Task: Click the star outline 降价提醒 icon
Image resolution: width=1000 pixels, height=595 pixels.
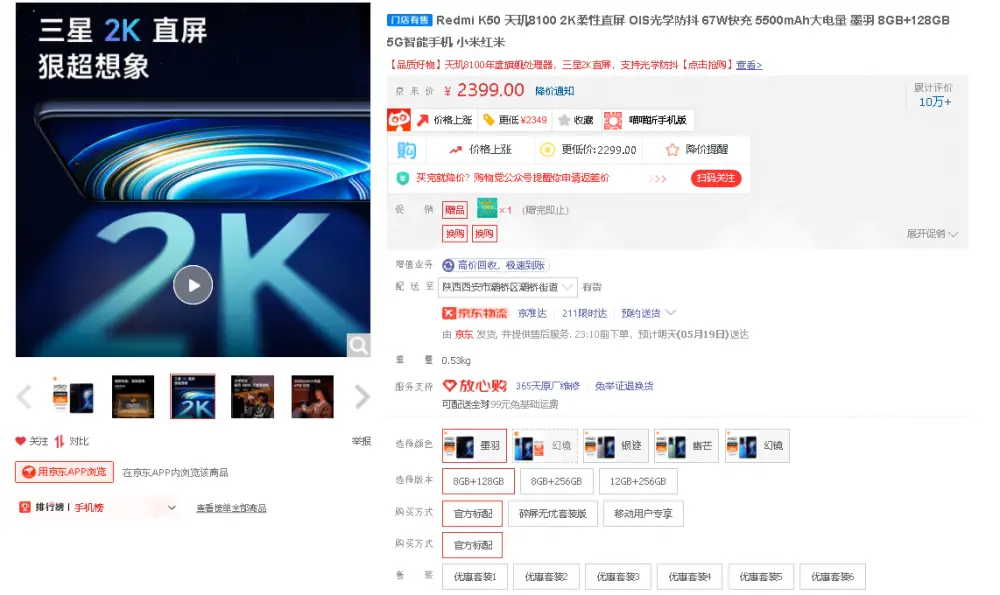Action: (x=672, y=150)
